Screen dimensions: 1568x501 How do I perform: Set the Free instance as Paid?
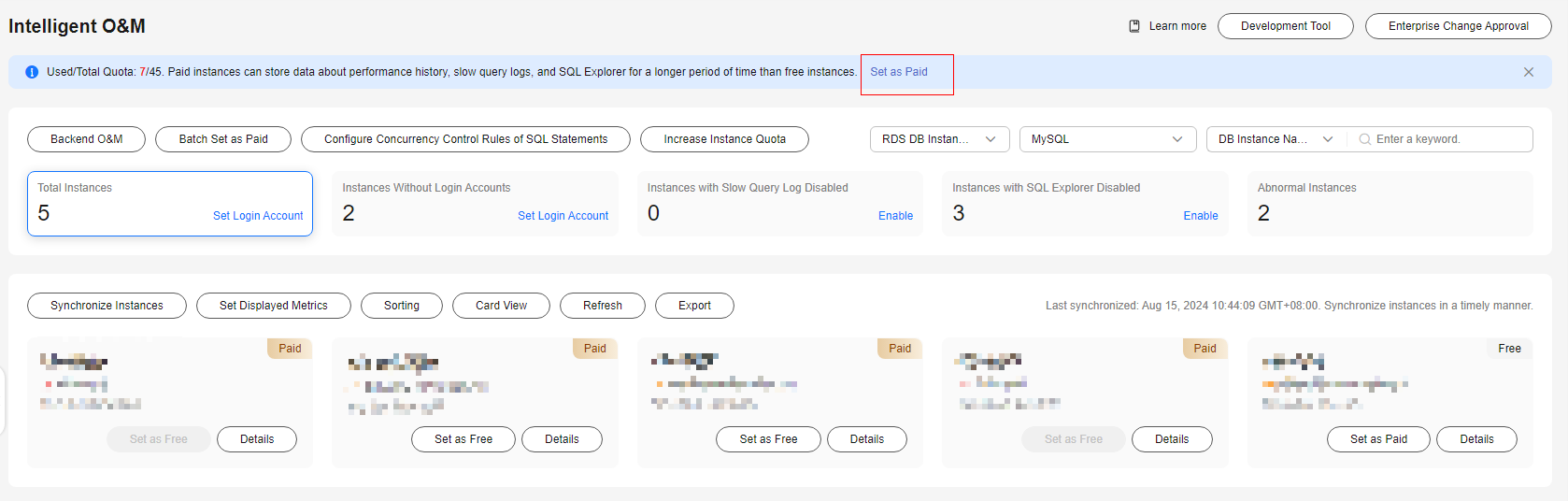pyautogui.click(x=1378, y=439)
